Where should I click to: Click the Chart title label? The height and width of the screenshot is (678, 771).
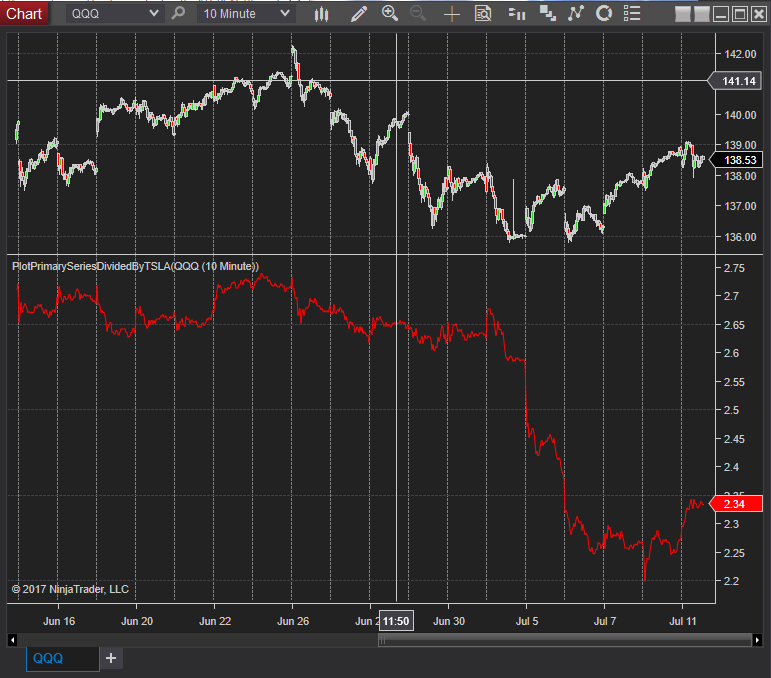coord(24,13)
